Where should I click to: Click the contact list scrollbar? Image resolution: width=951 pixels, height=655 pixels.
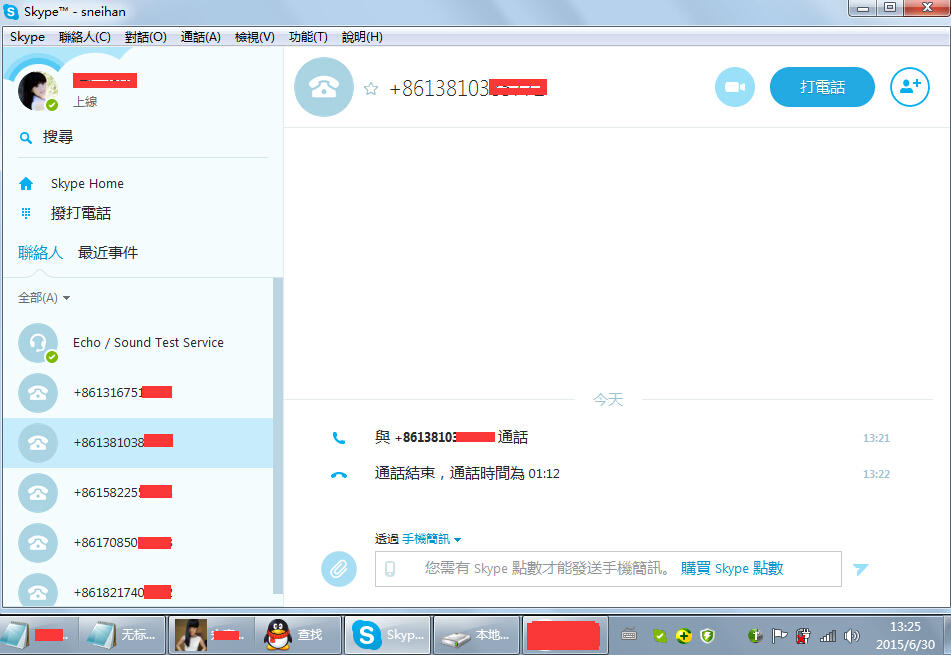tap(278, 435)
